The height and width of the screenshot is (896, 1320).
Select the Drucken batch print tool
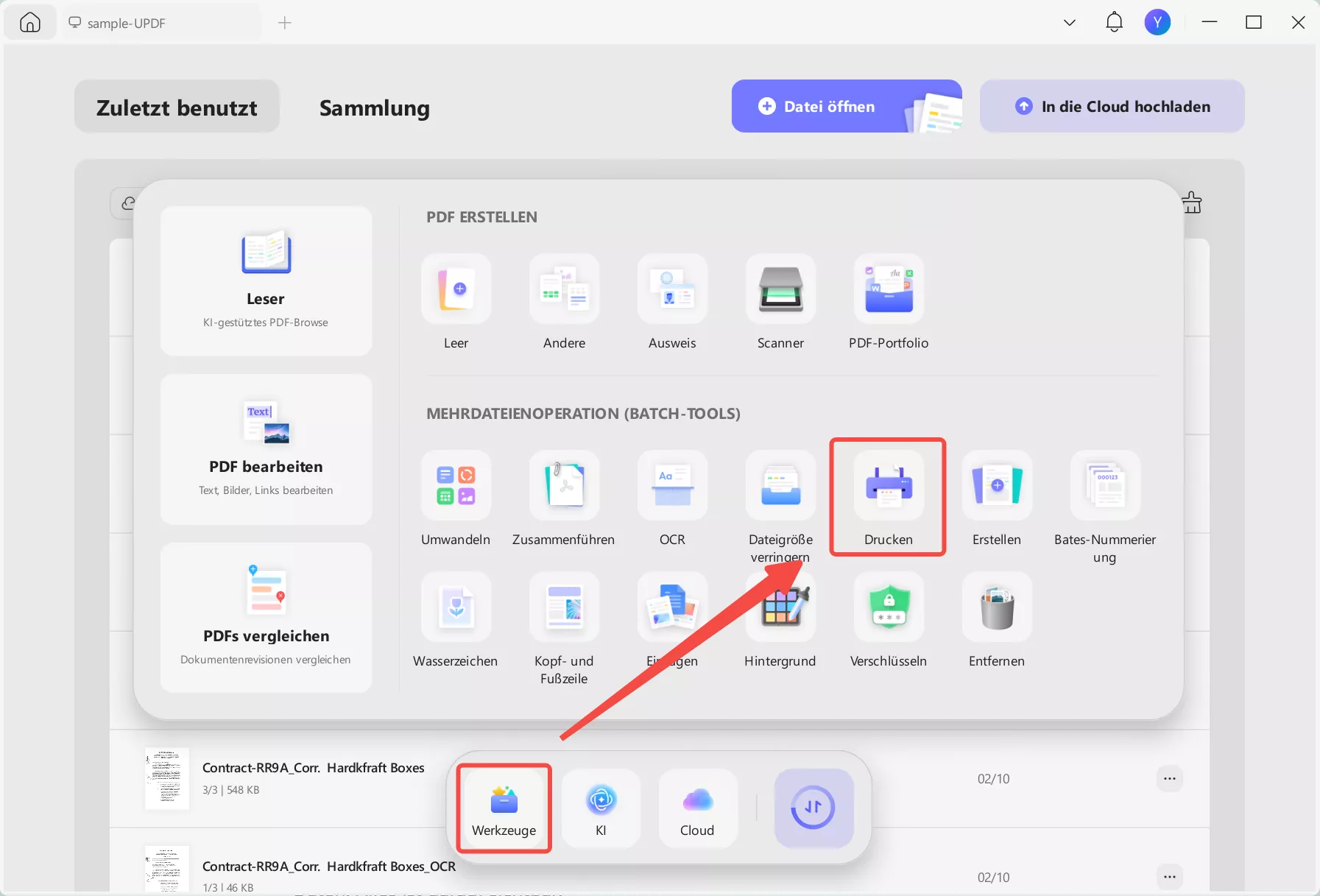pos(889,485)
